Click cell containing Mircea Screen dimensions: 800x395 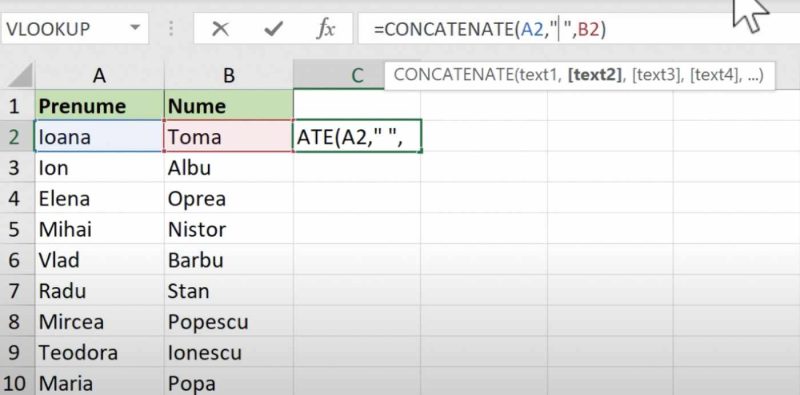[99, 322]
